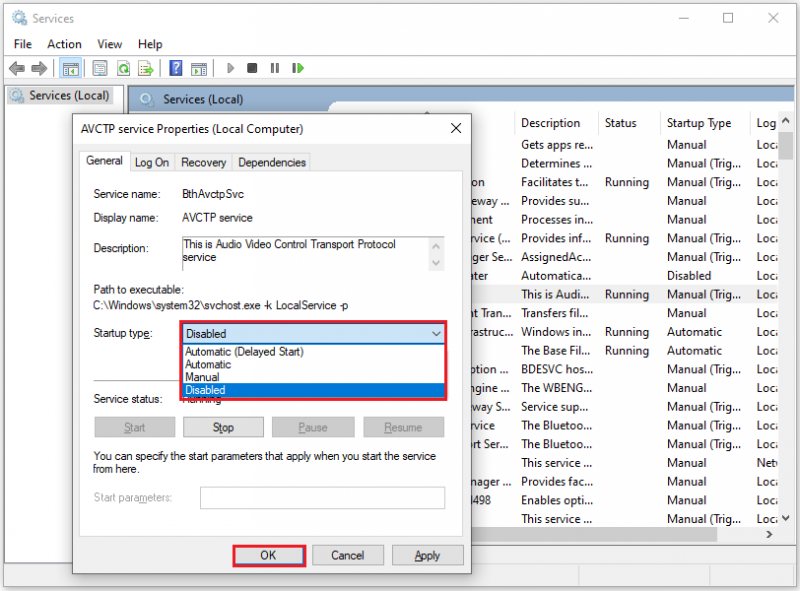Click the Refresh toolbar icon
Image resolution: width=800 pixels, height=591 pixels.
(123, 68)
